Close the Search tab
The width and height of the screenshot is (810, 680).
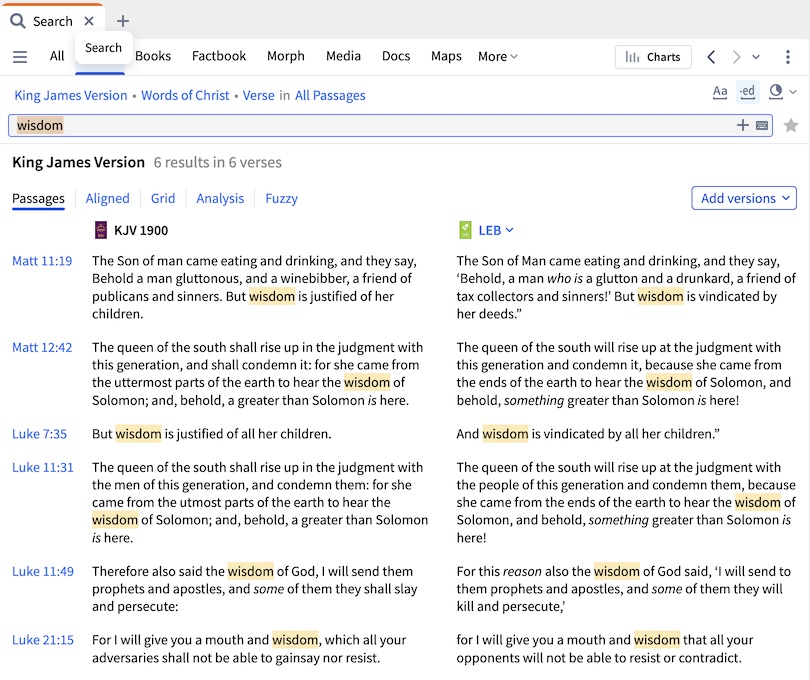[x=89, y=21]
